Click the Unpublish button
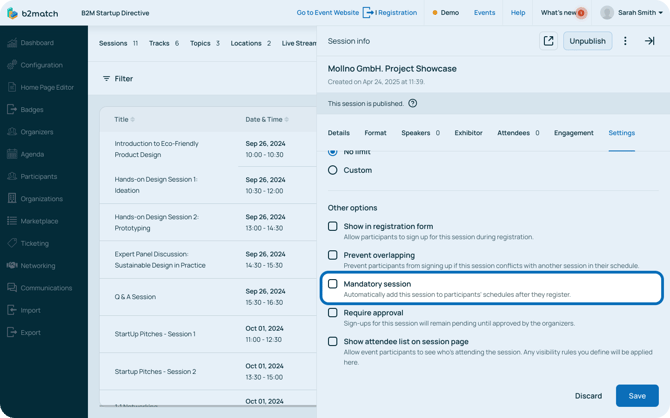Viewport: 670px width, 418px height. click(x=587, y=41)
